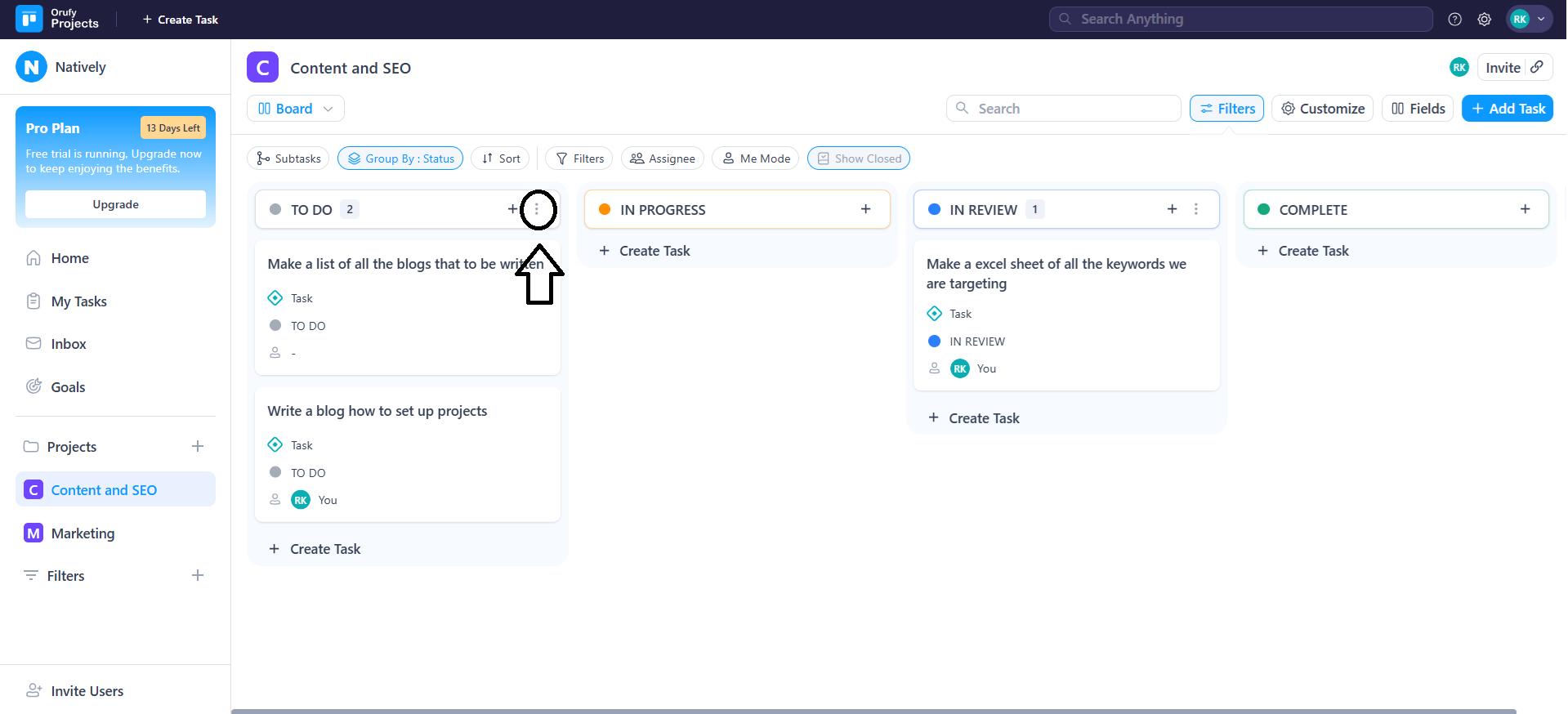Screen dimensions: 1568x714
Task: Click plus icon on IN PROGRESS column
Action: pyautogui.click(x=865, y=209)
